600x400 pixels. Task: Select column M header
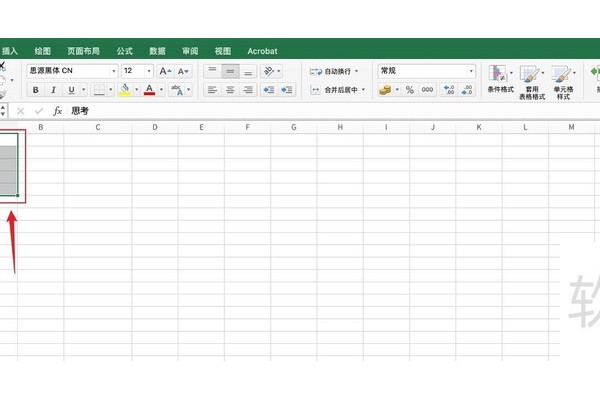(571, 127)
